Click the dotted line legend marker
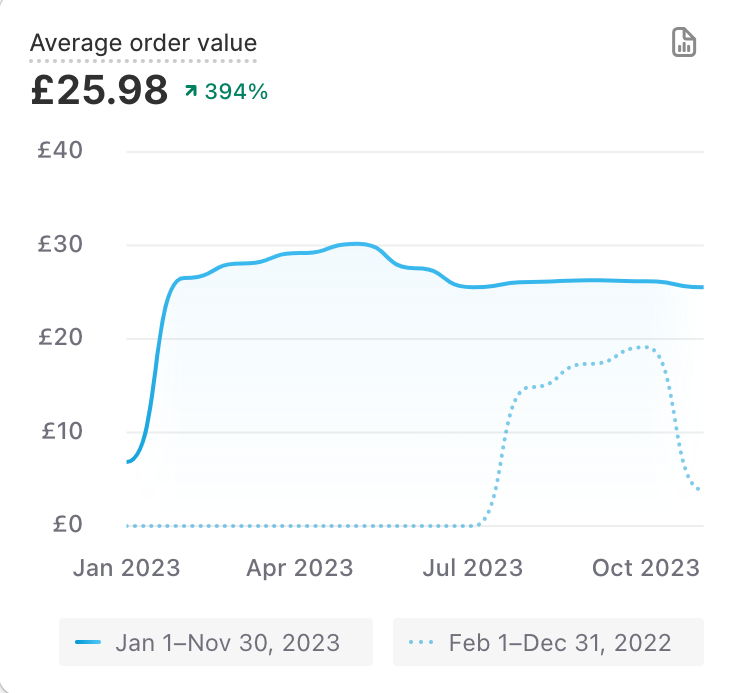 pos(422,642)
